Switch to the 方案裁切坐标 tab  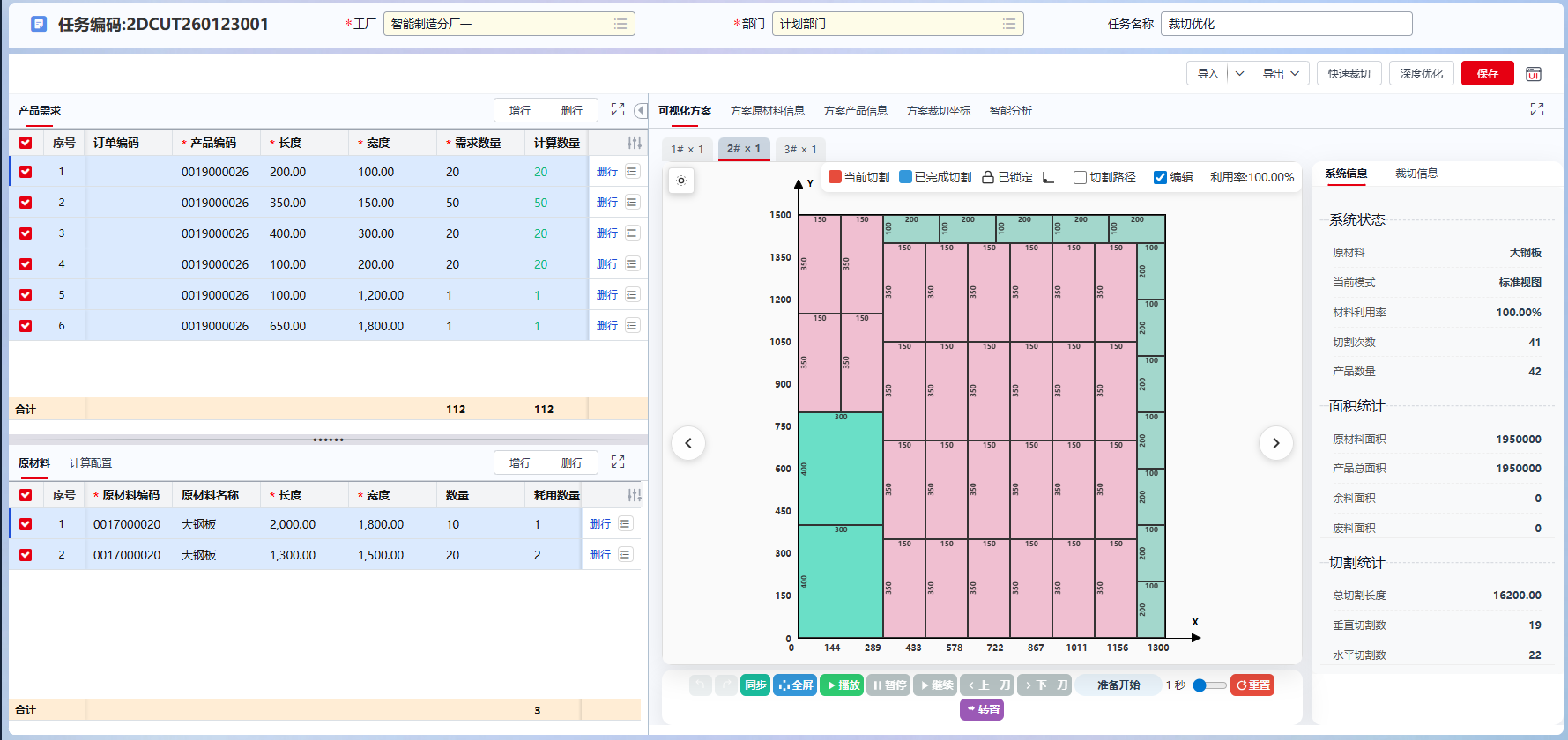point(938,111)
